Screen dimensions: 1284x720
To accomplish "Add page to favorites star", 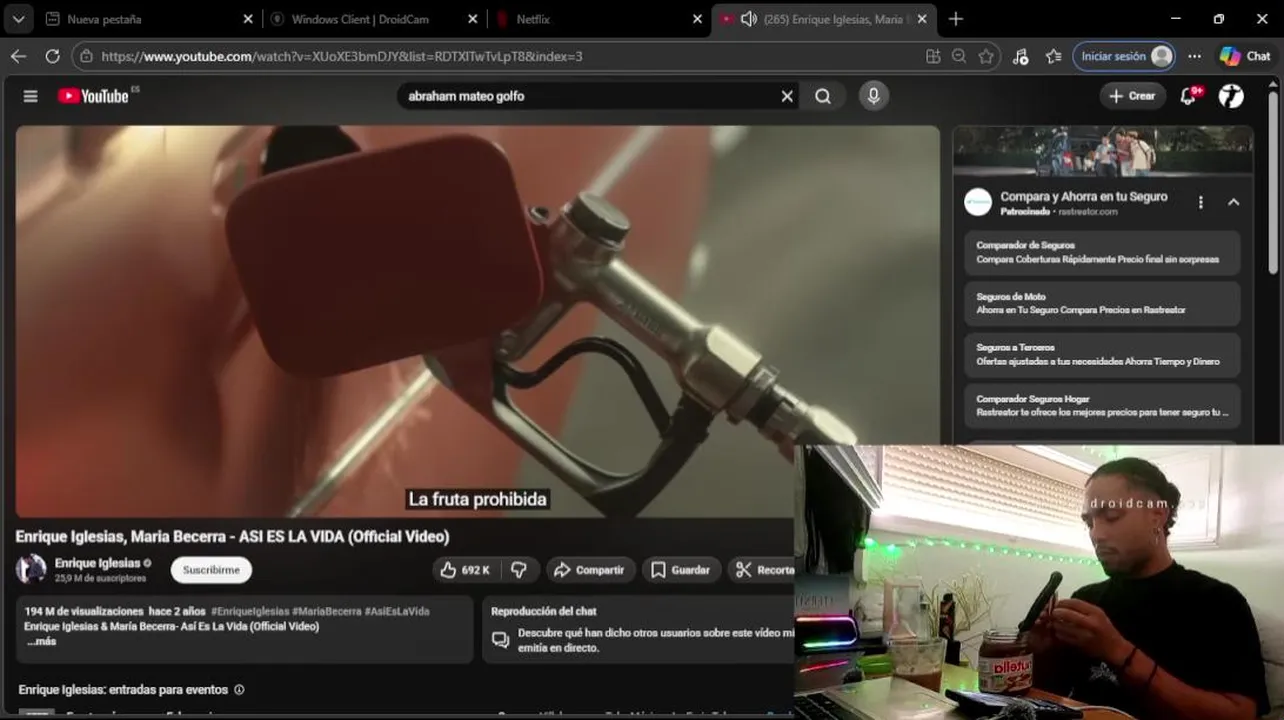I will (986, 56).
